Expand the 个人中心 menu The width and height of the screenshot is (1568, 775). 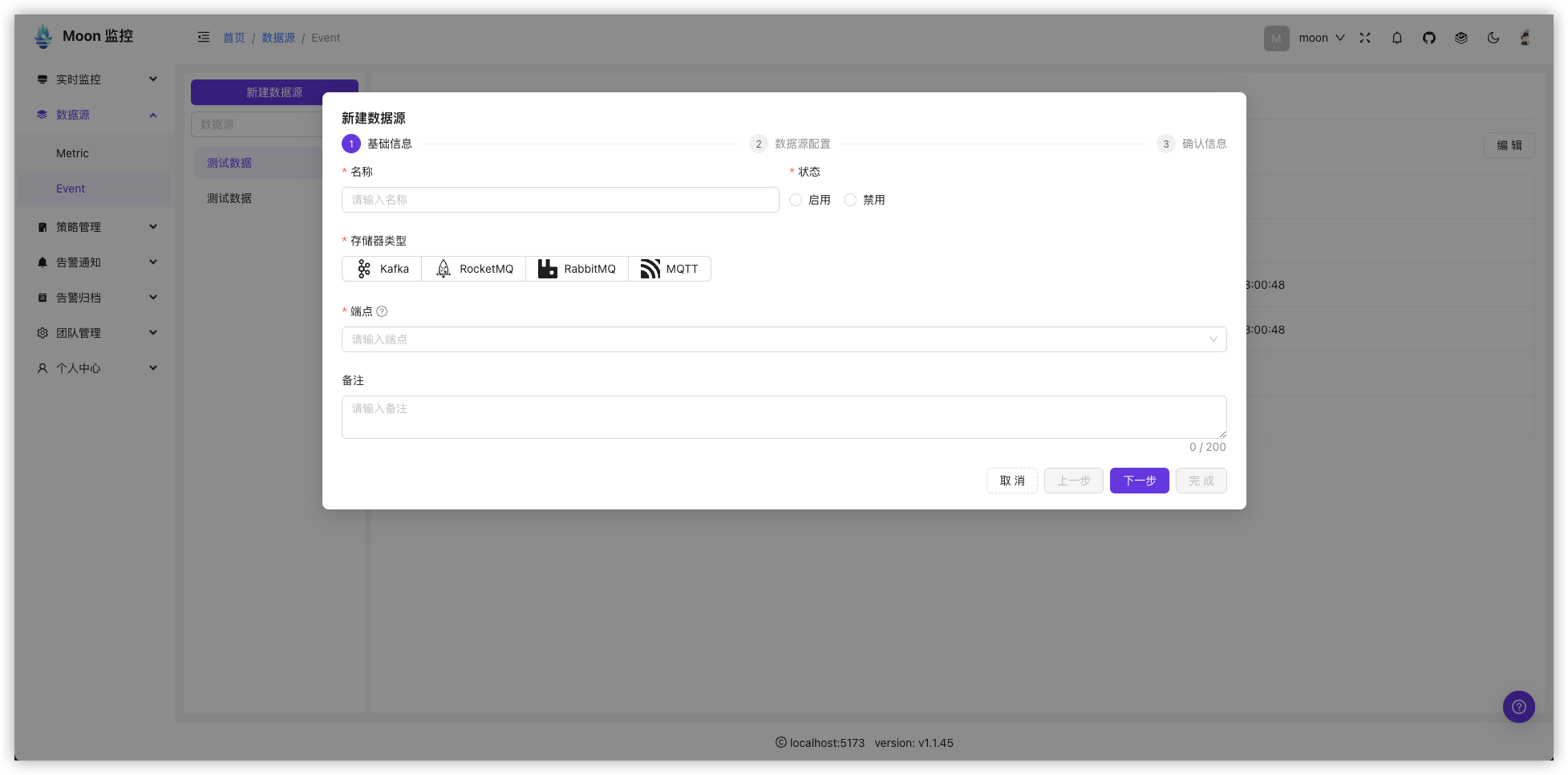96,368
